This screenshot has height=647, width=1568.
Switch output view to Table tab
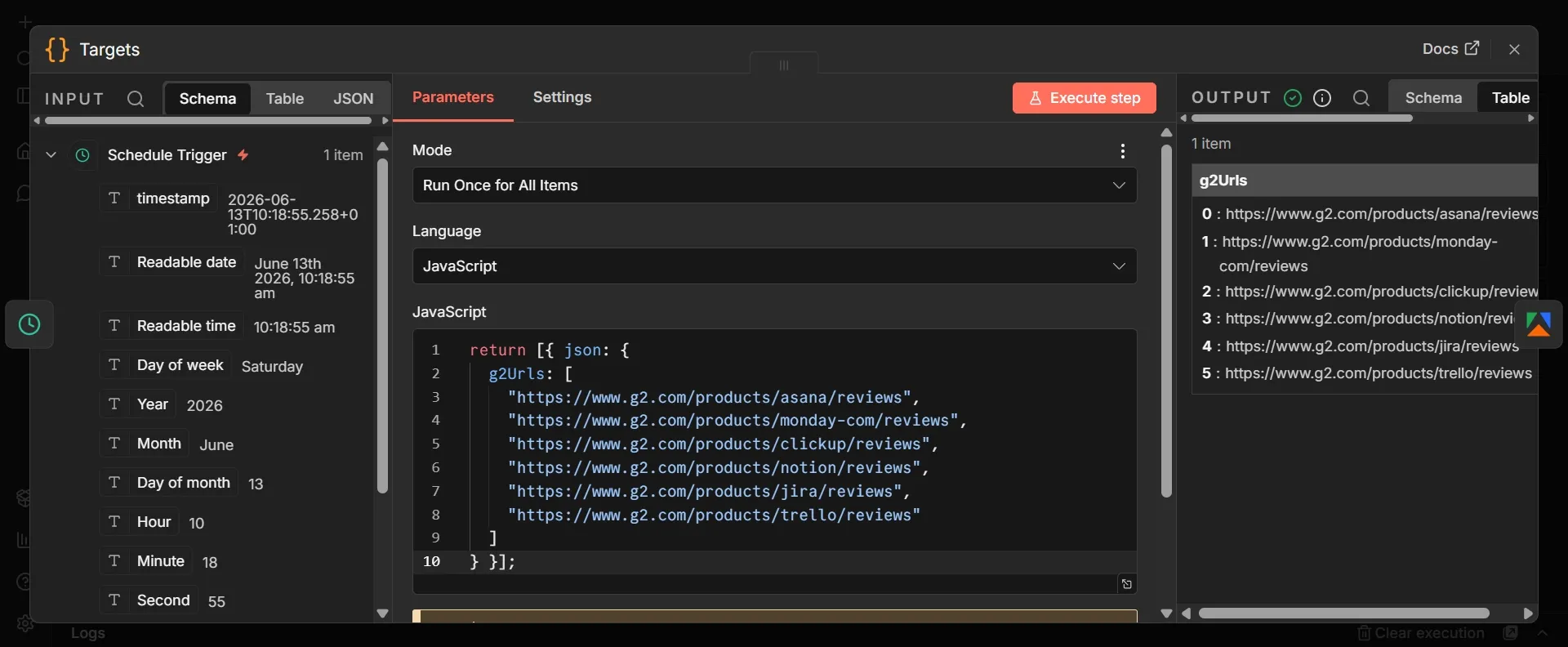click(x=1510, y=98)
